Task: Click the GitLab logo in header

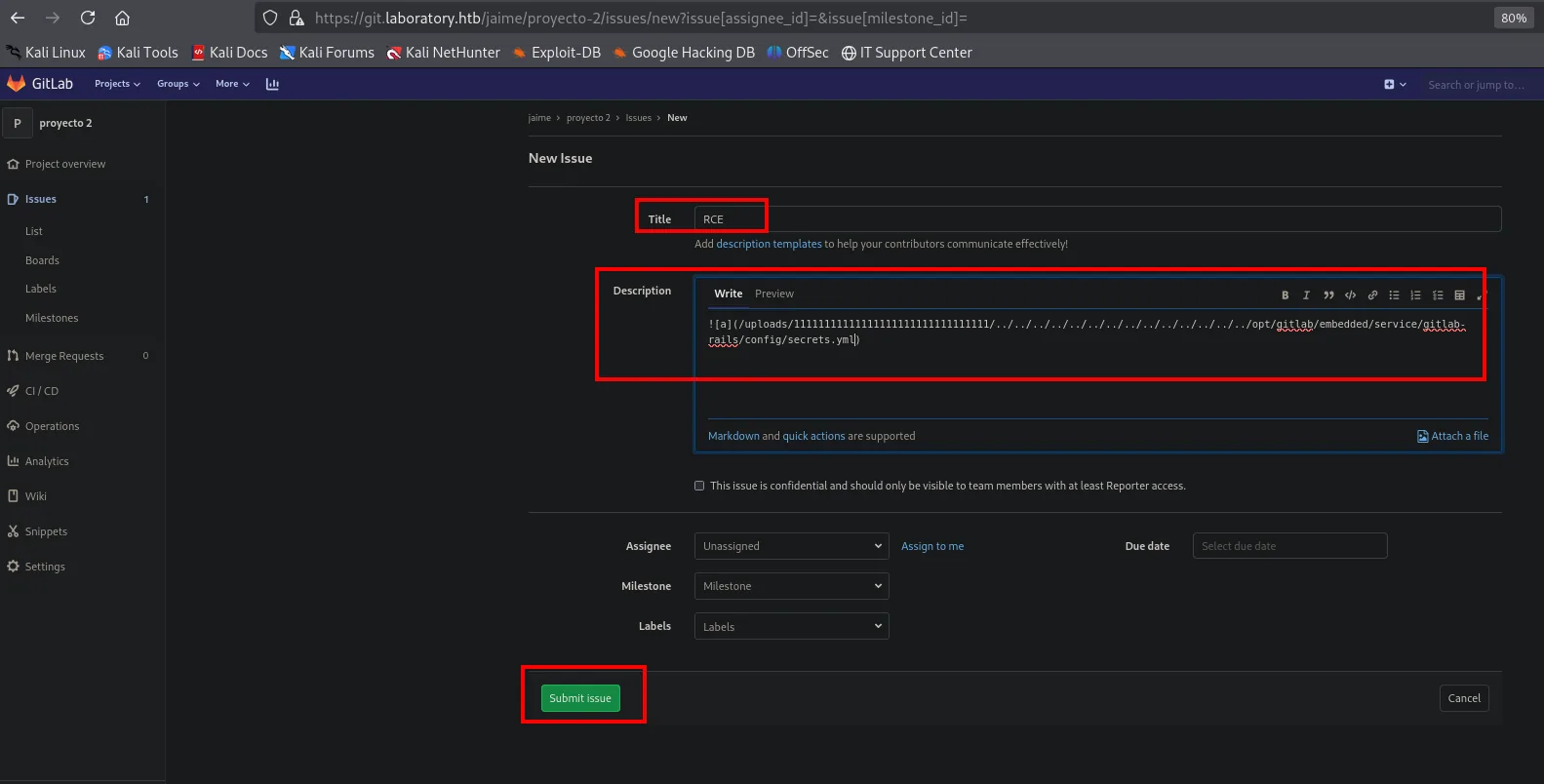Action: click(x=40, y=84)
